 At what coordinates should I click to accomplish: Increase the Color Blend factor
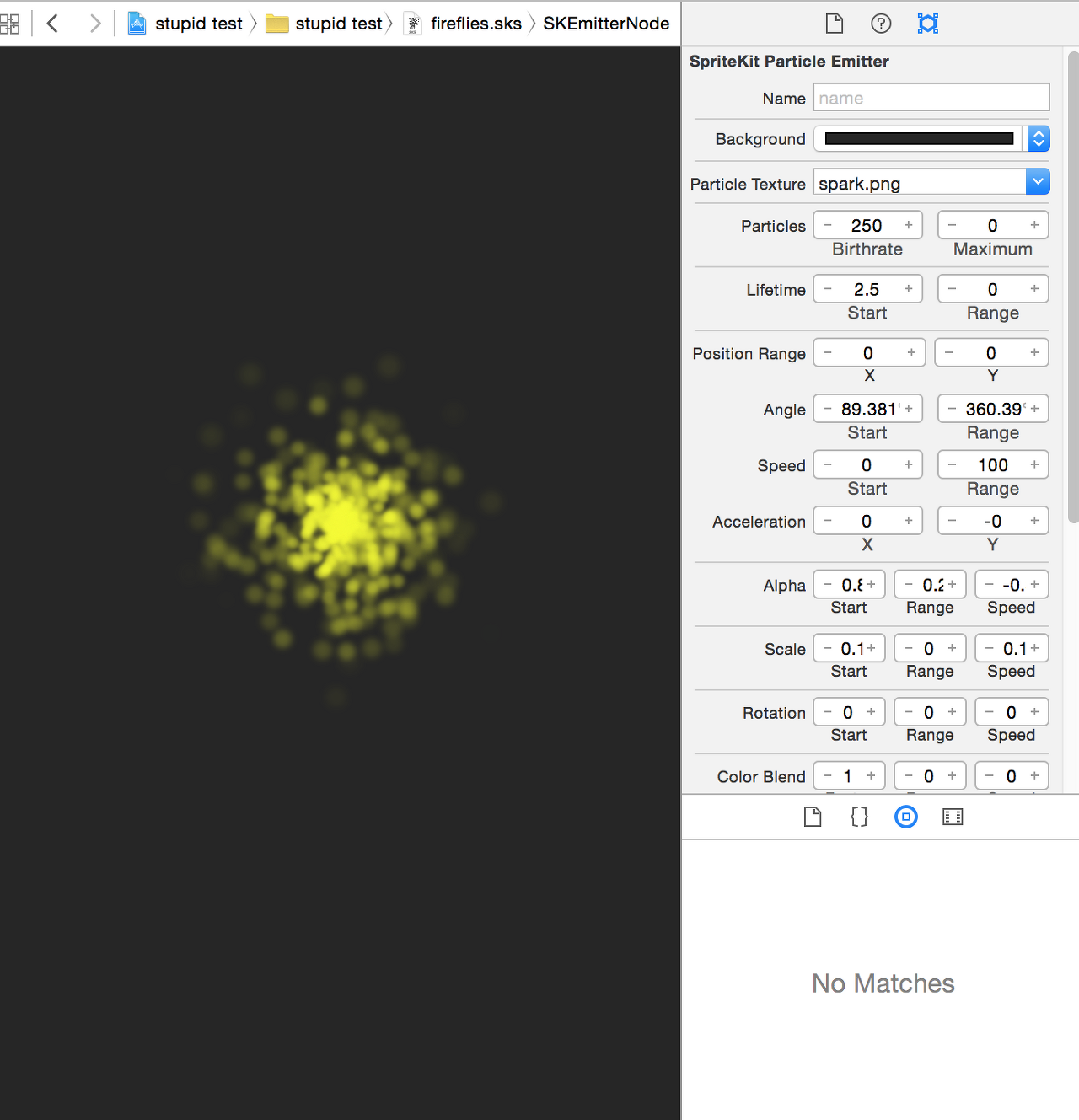tap(872, 775)
